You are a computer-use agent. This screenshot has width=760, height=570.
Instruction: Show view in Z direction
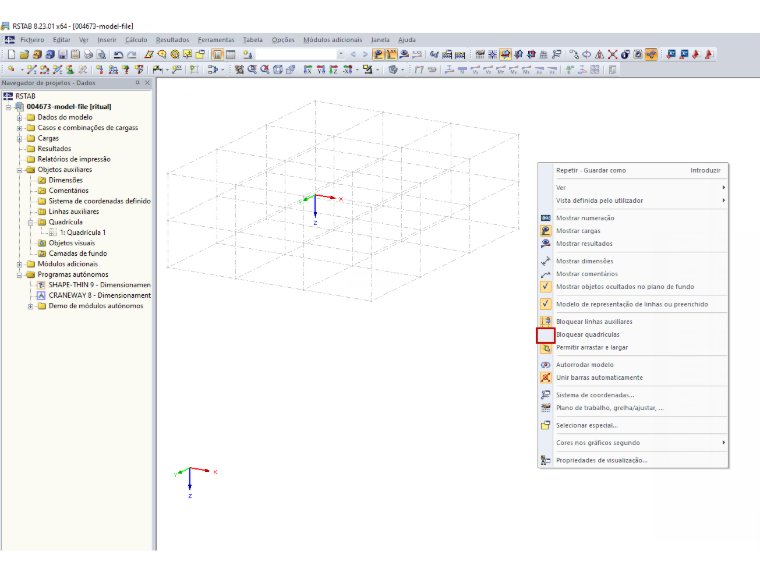click(x=333, y=70)
